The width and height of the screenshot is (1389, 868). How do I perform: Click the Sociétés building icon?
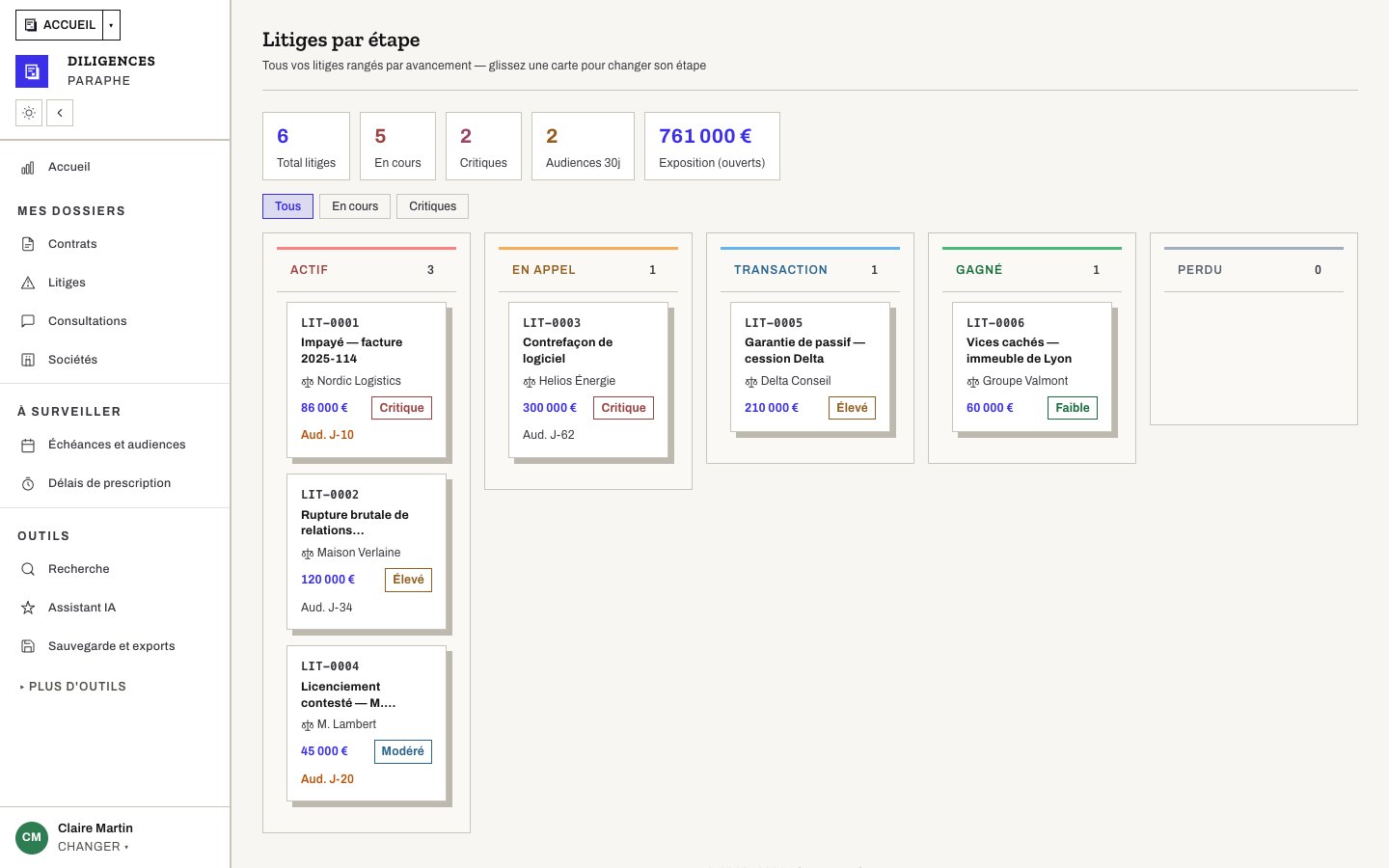[x=28, y=360]
